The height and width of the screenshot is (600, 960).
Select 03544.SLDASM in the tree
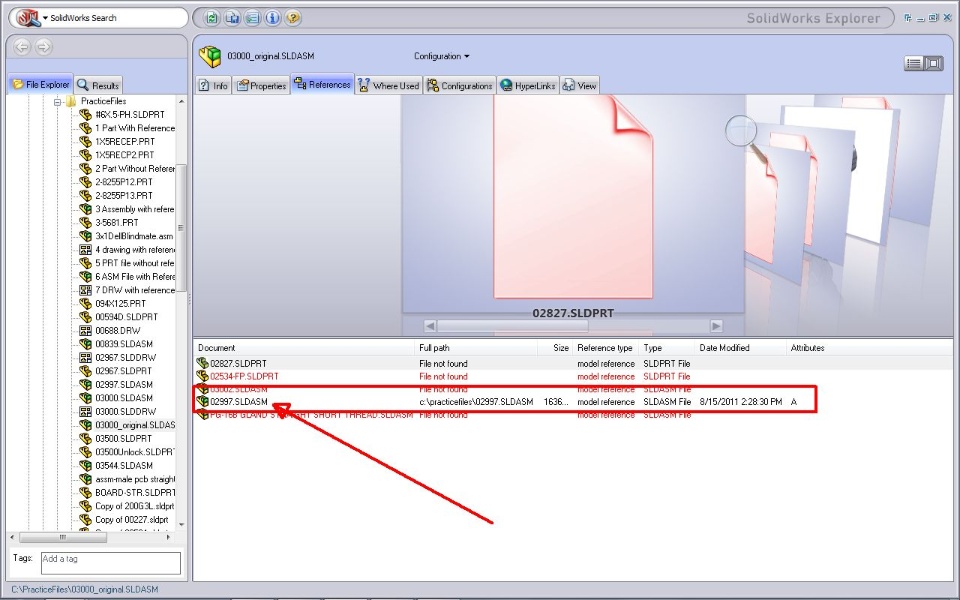pos(124,466)
